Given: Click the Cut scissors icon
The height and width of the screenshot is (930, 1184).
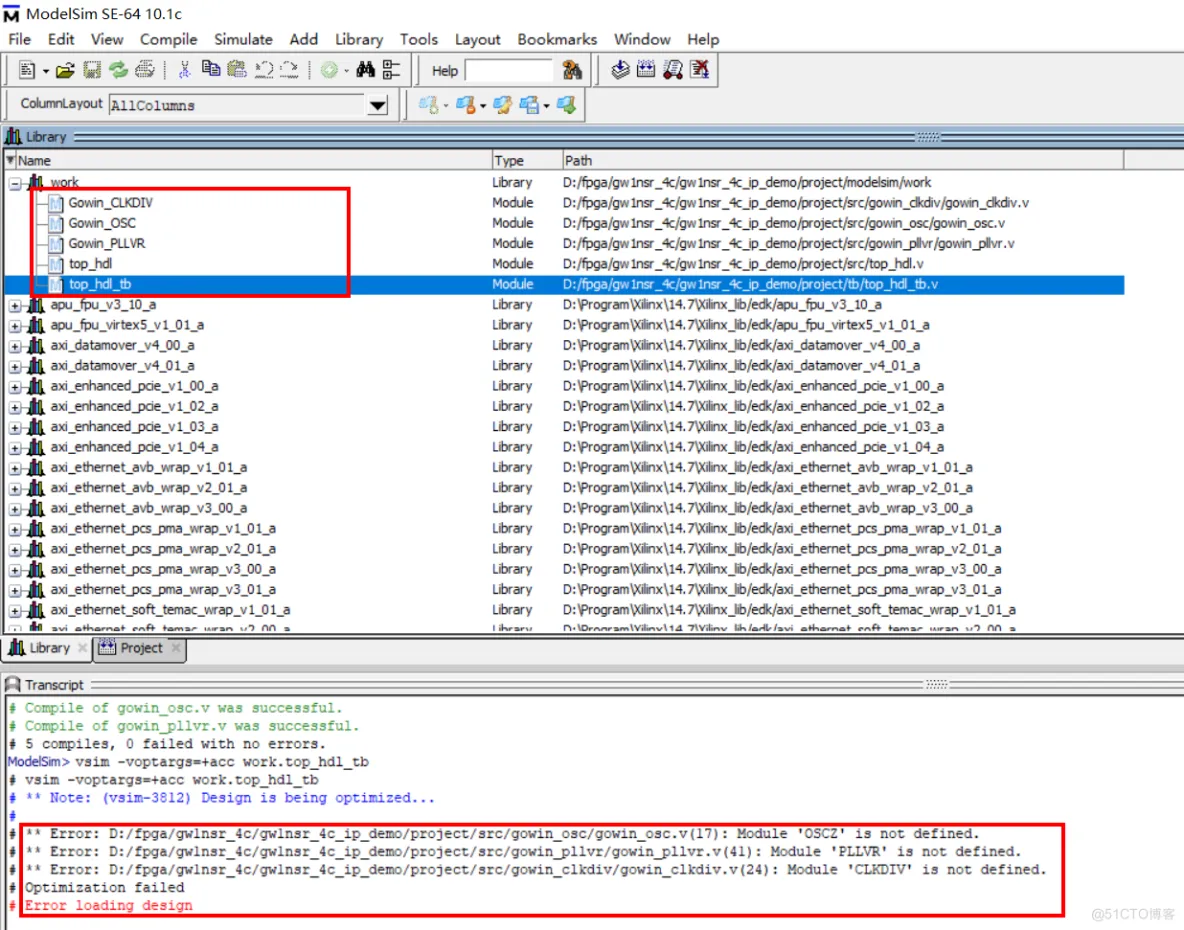Looking at the screenshot, I should (x=184, y=70).
